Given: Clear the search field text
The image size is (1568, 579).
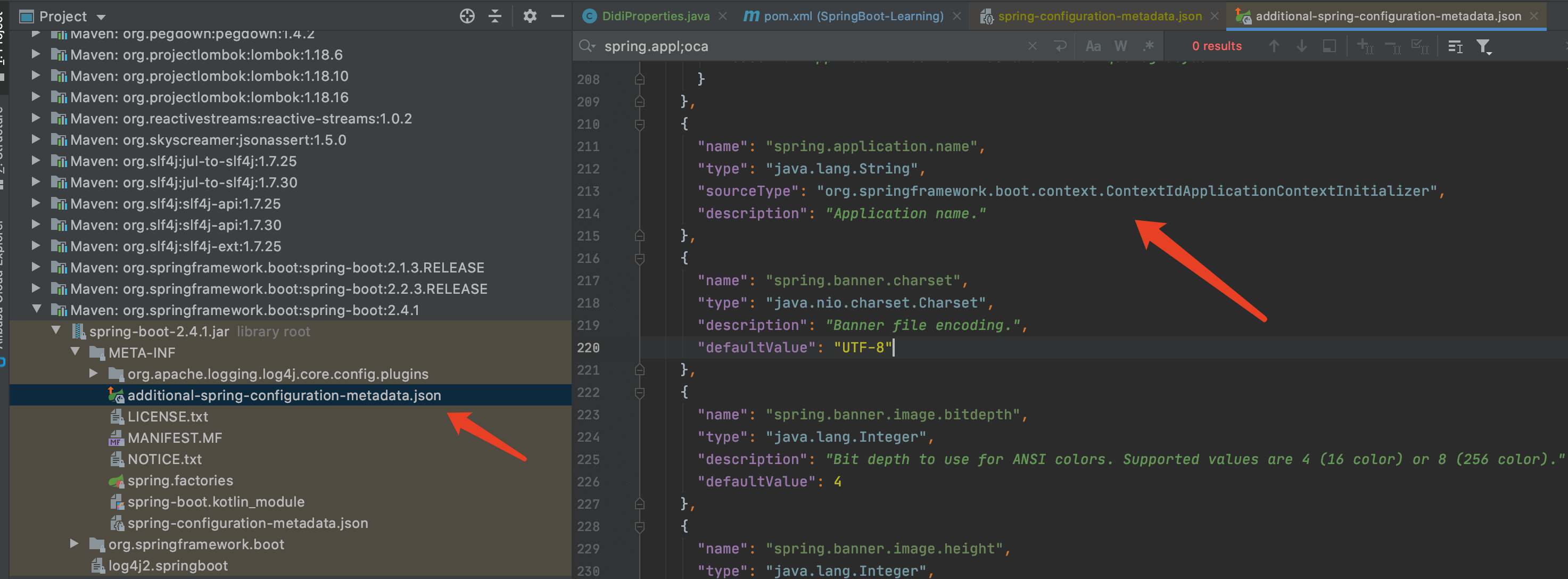Looking at the screenshot, I should click(x=1033, y=46).
